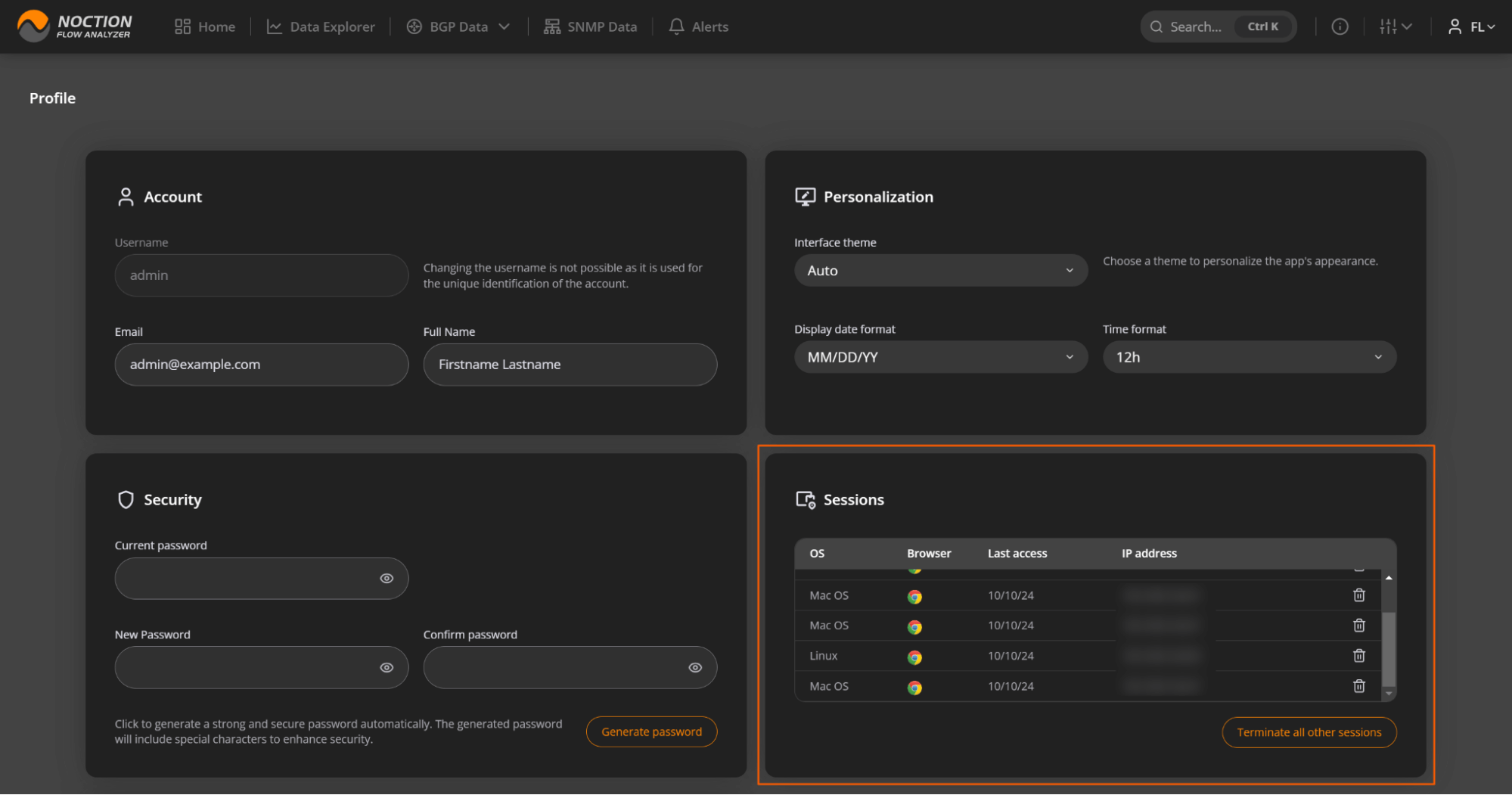The image size is (1512, 795).
Task: Open the Alerts page
Action: (698, 26)
